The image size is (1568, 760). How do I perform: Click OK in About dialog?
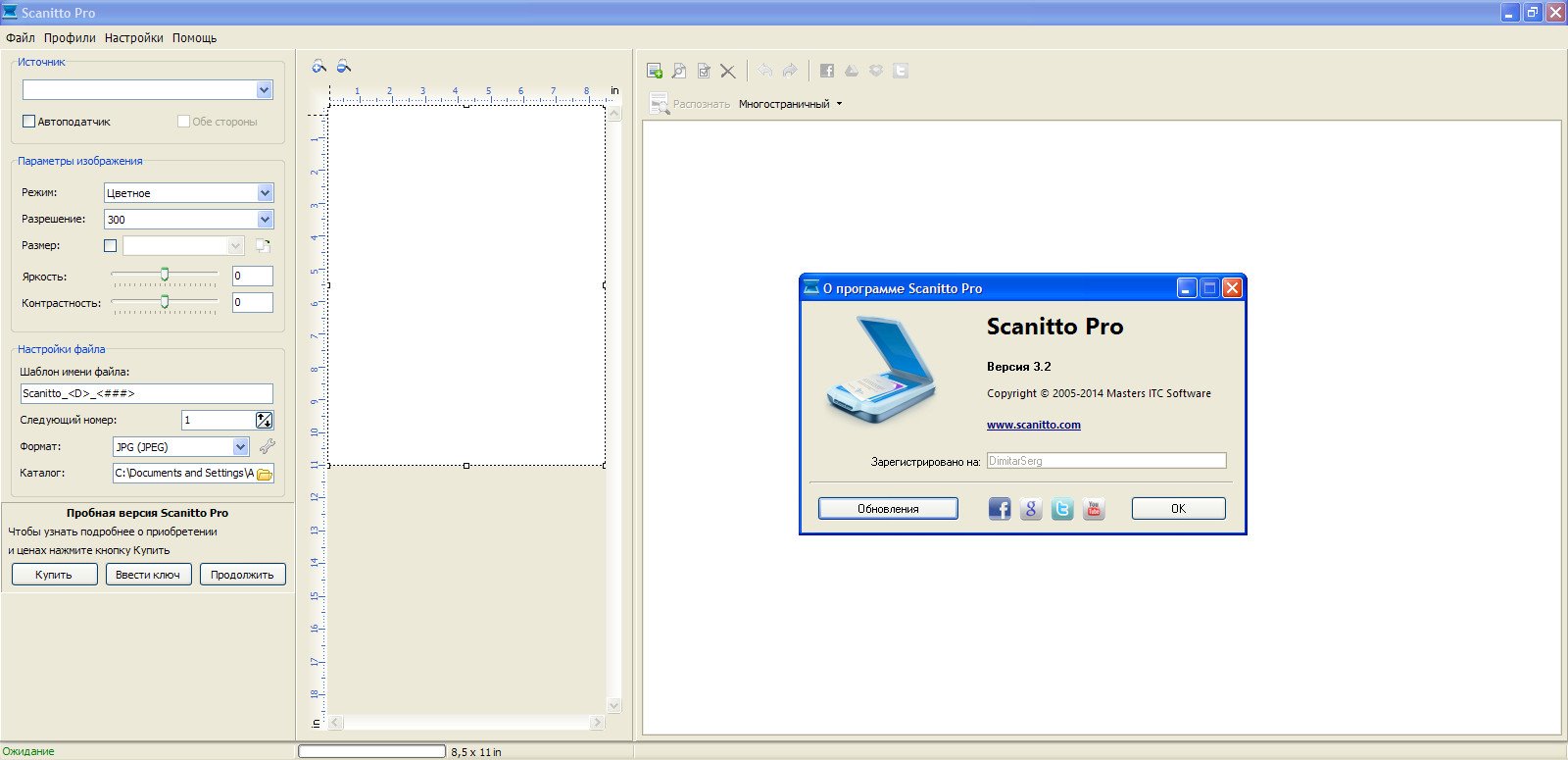[x=1178, y=508]
